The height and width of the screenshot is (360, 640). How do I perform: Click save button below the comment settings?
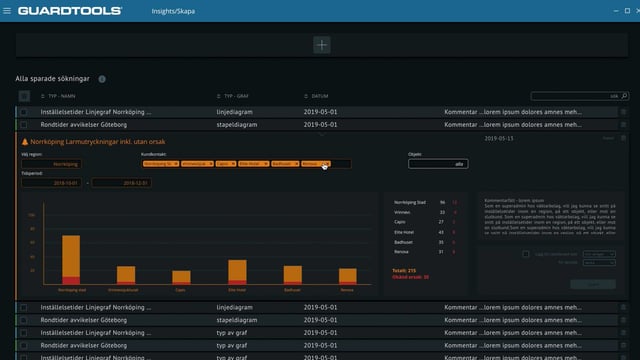pyautogui.click(x=593, y=284)
